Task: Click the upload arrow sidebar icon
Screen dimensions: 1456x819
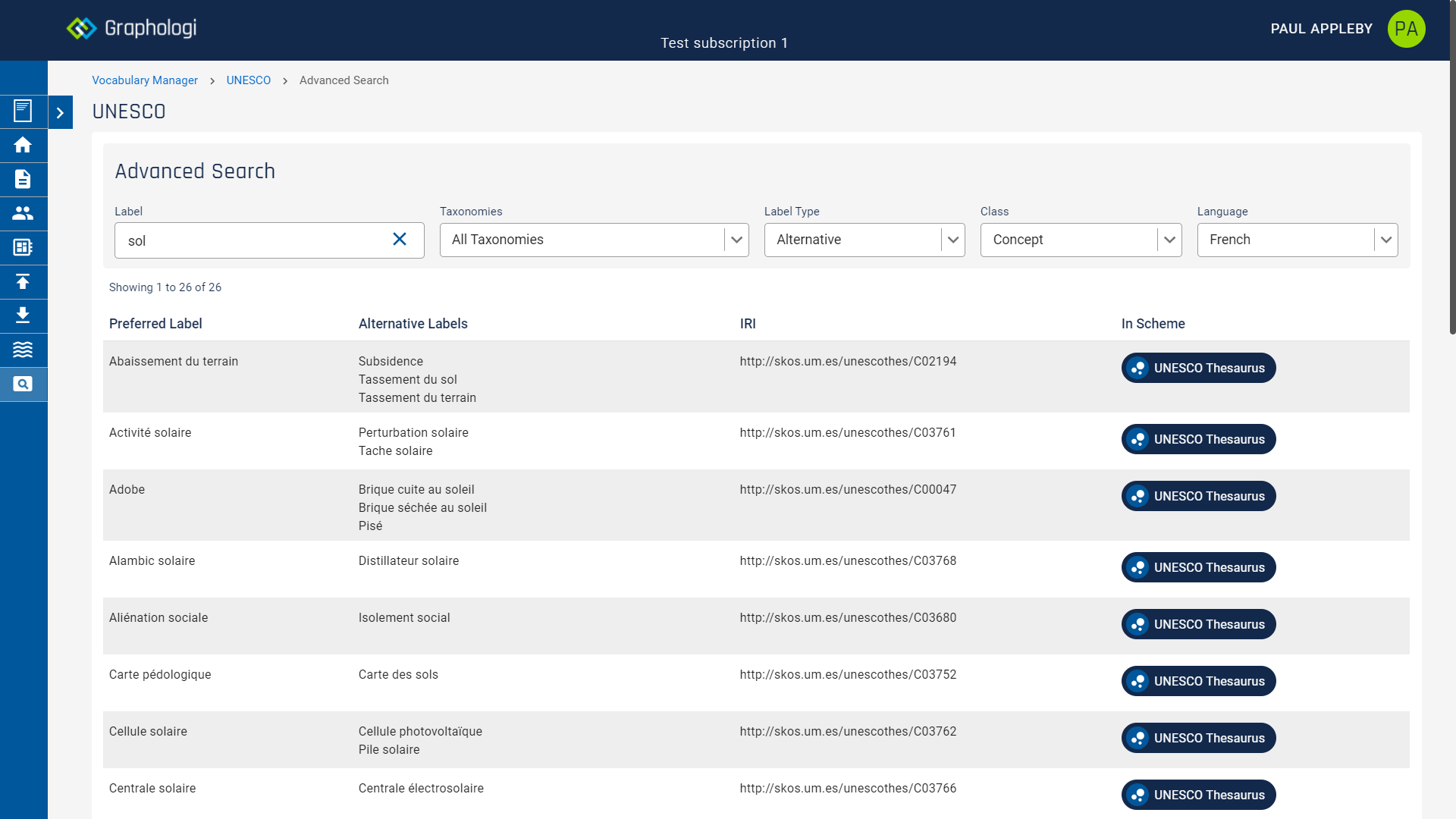Action: 23,281
